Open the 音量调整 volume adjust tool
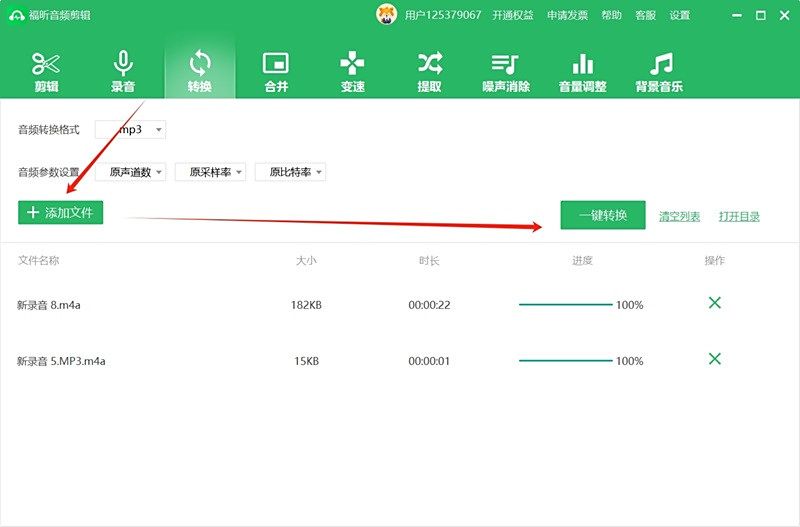Image resolution: width=800 pixels, height=527 pixels. (583, 71)
